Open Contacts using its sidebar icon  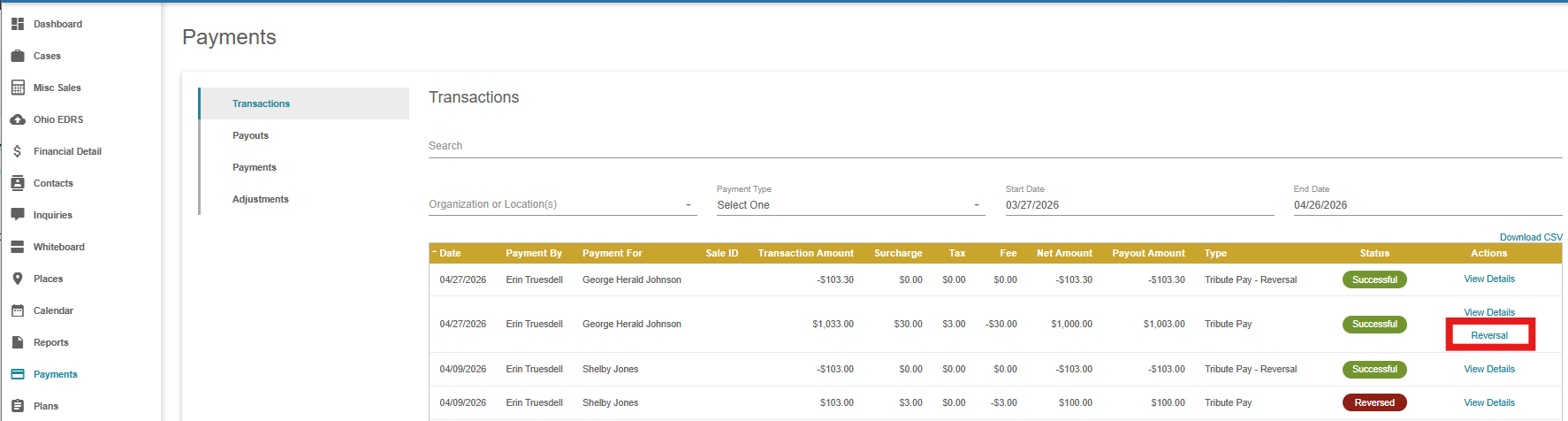[x=18, y=183]
